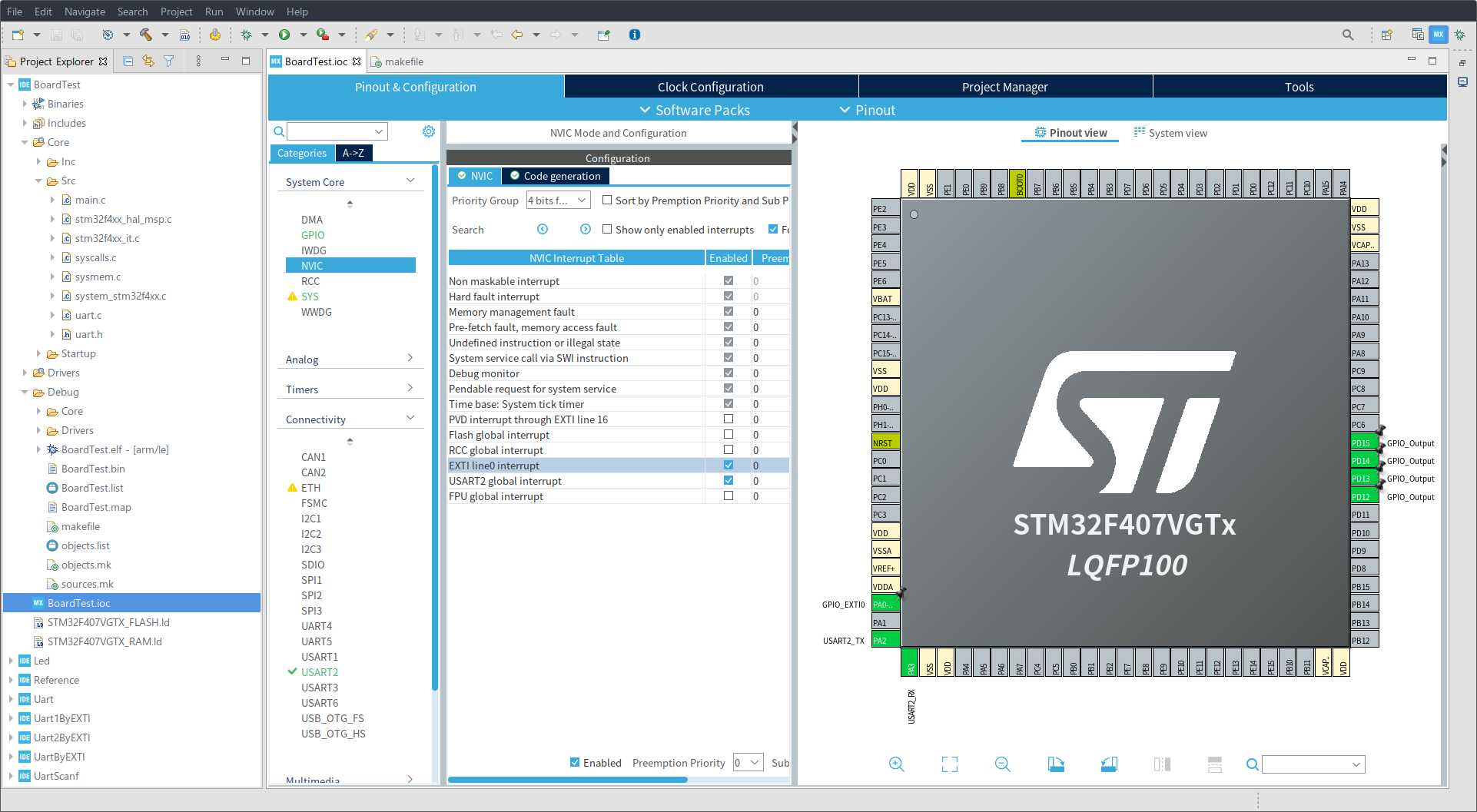Zoom in on the pinout view
Viewport: 1477px width, 812px height.
point(897,764)
